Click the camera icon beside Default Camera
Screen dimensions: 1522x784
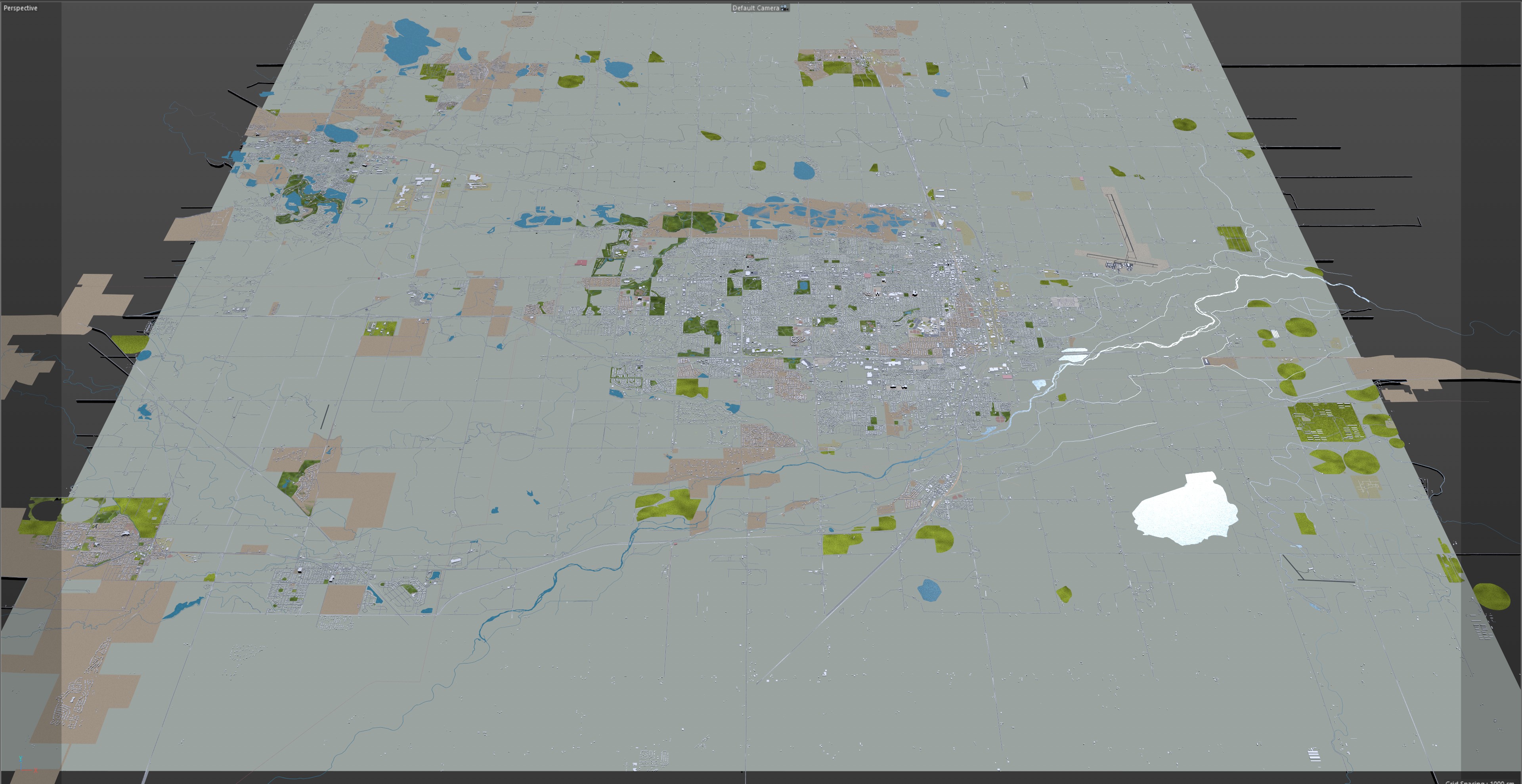(784, 8)
